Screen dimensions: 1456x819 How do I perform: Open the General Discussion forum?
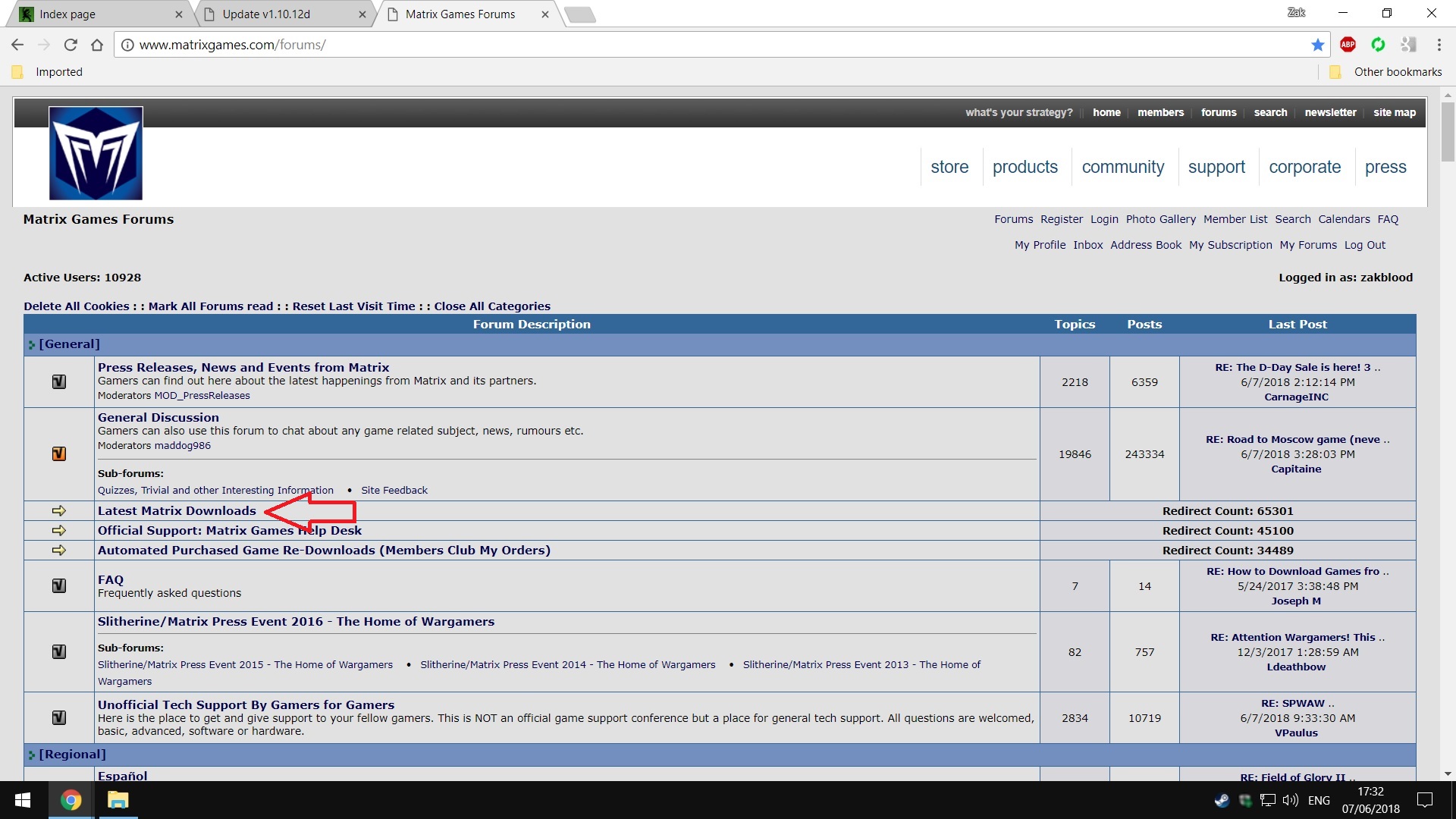[x=158, y=418]
